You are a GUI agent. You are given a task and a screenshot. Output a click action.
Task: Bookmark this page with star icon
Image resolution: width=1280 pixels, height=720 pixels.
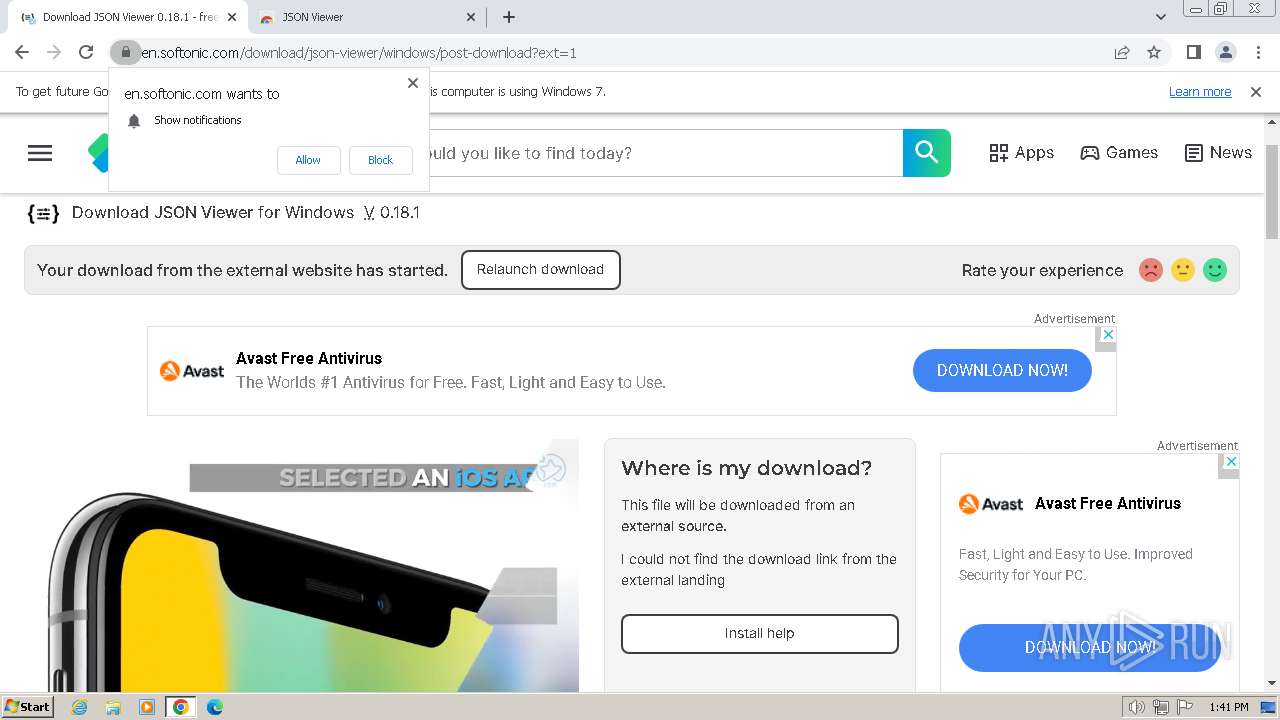[1154, 52]
